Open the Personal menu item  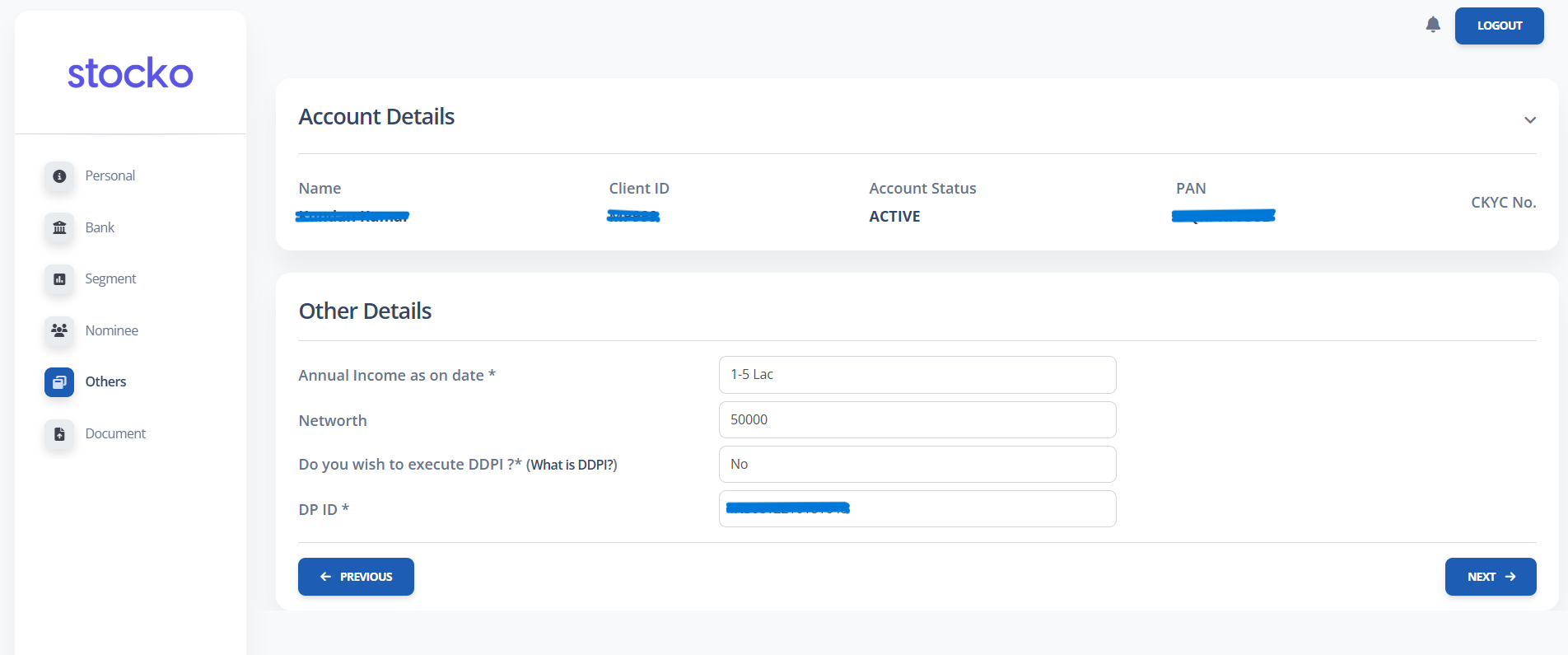coord(110,176)
